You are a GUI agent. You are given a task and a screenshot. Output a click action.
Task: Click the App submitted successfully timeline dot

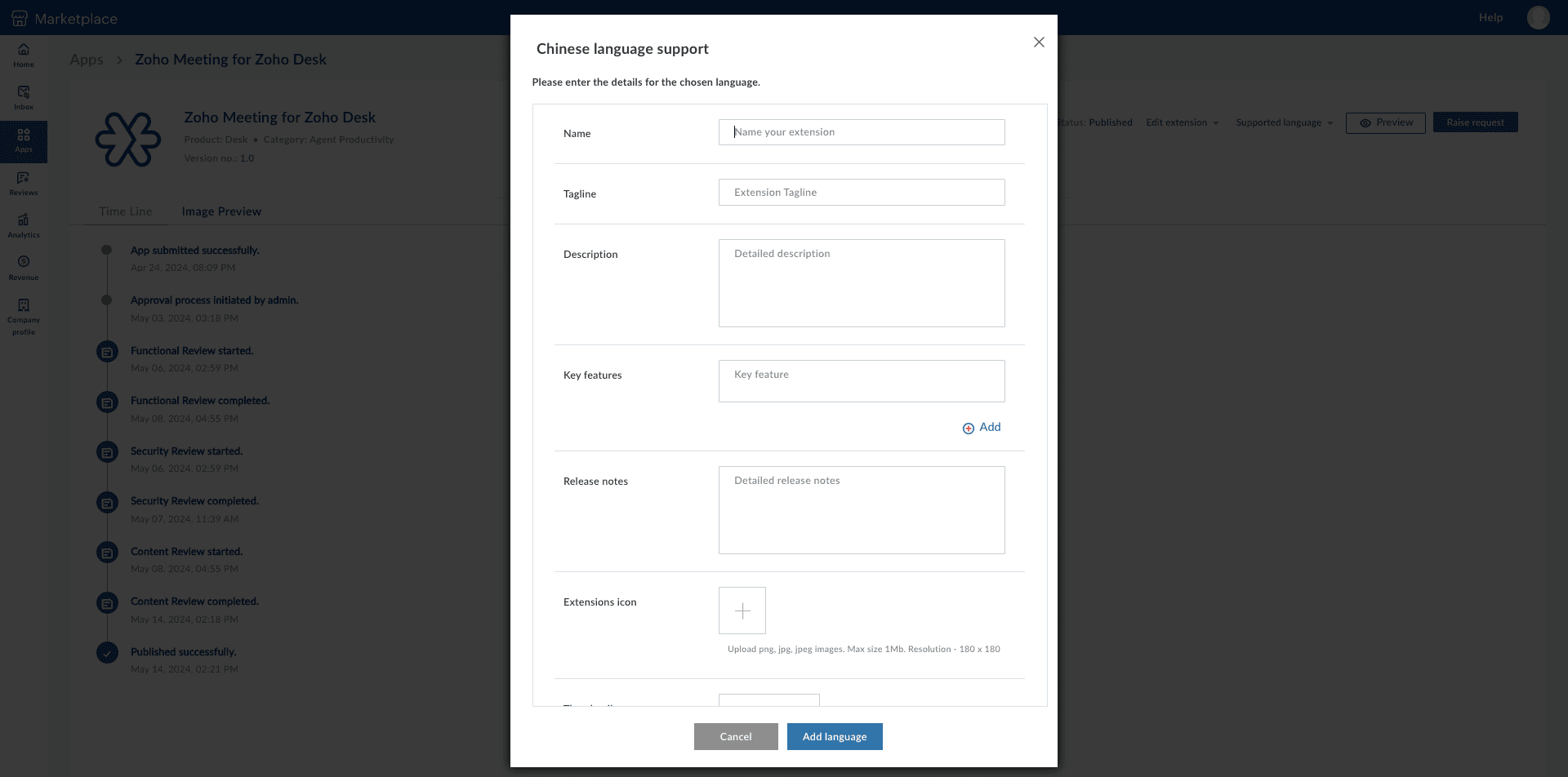click(x=106, y=250)
